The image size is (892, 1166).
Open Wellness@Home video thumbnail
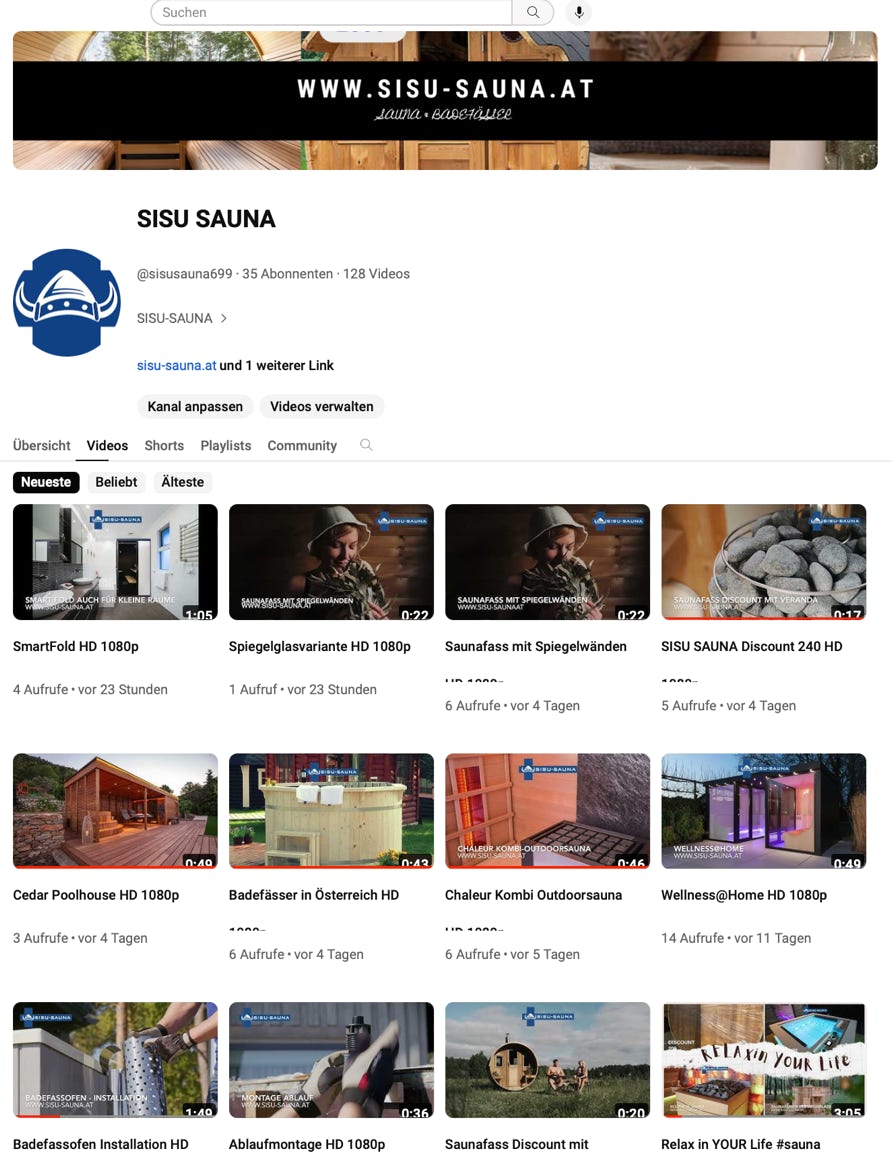click(x=764, y=811)
